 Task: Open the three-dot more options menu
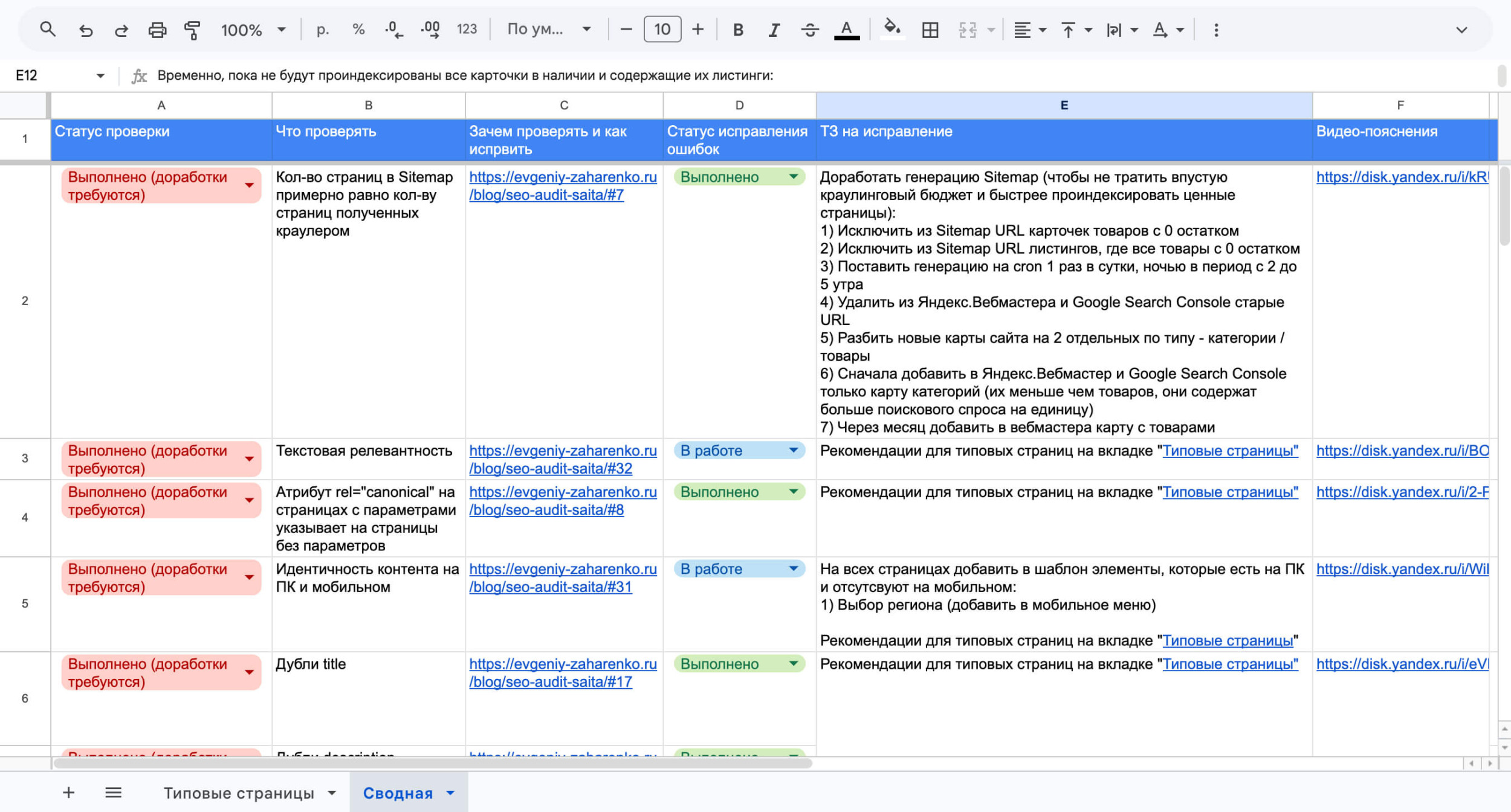pyautogui.click(x=1216, y=30)
